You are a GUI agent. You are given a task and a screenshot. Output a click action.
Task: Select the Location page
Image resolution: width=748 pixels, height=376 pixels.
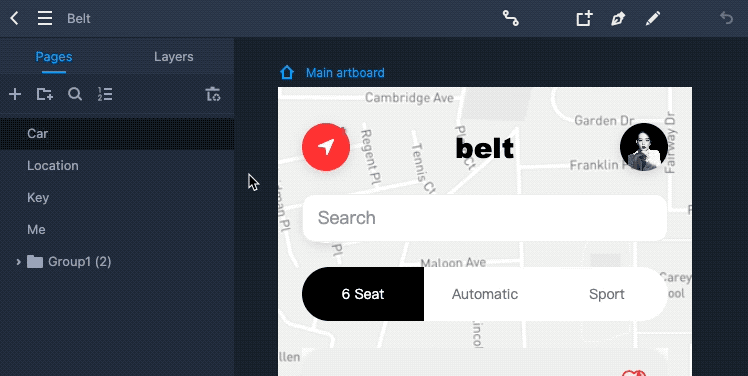click(x=117, y=166)
